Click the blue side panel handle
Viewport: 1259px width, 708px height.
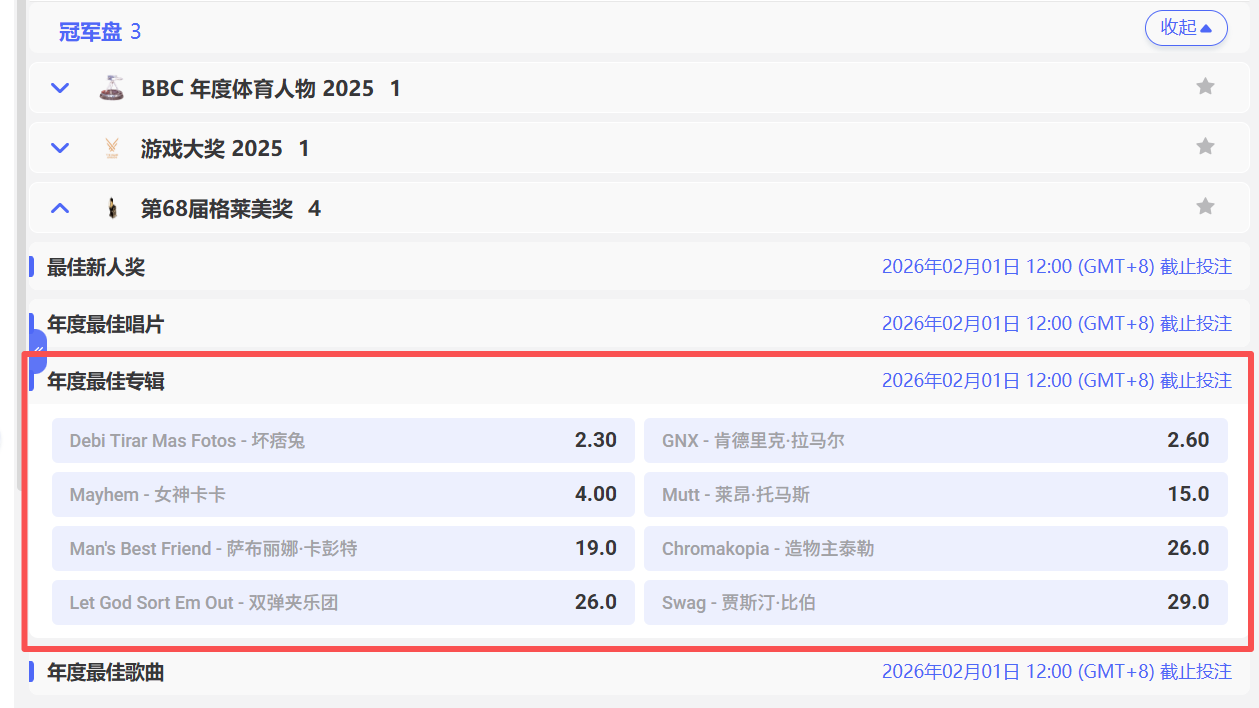(x=38, y=350)
